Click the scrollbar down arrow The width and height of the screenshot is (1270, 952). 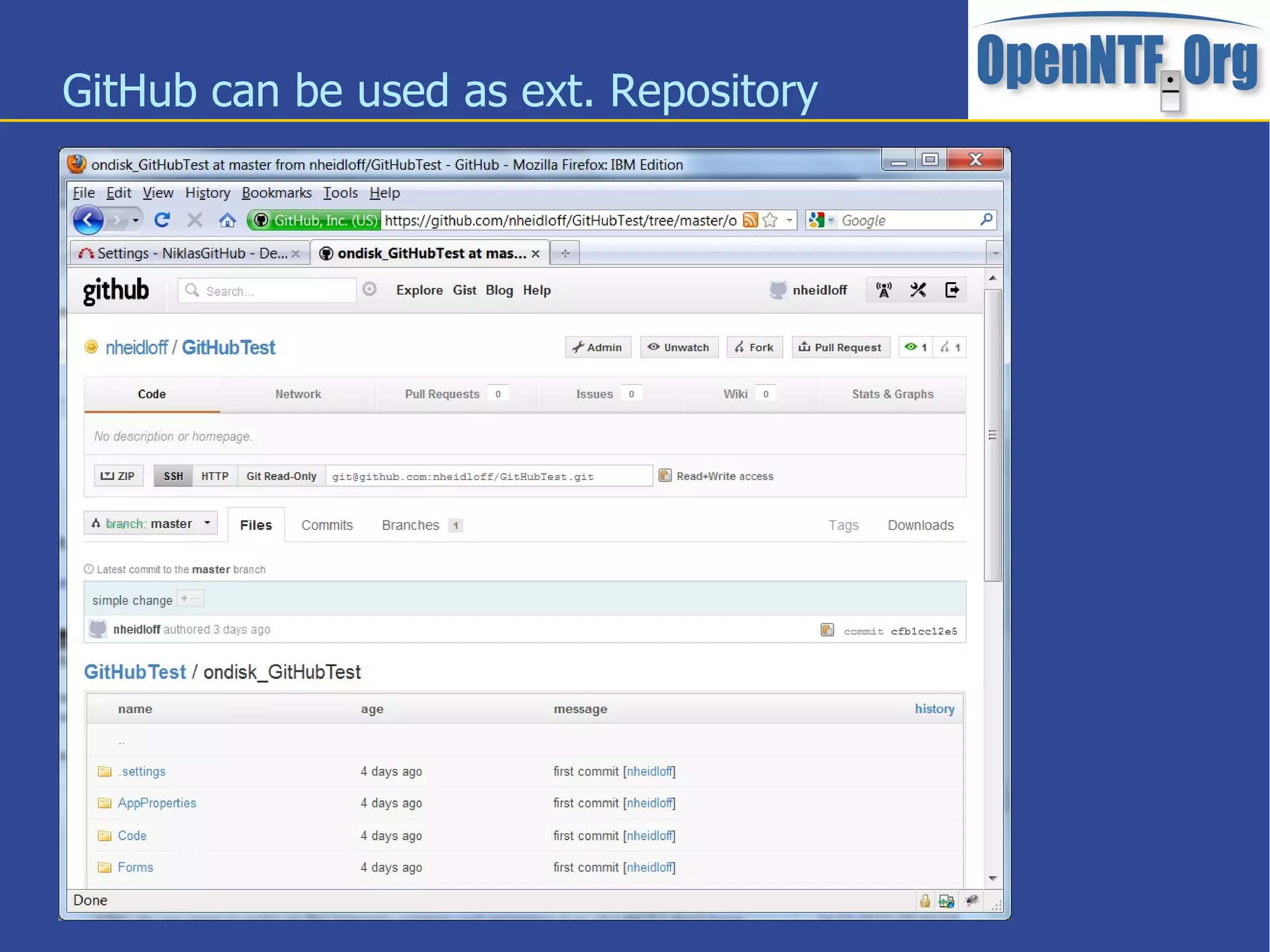point(993,879)
